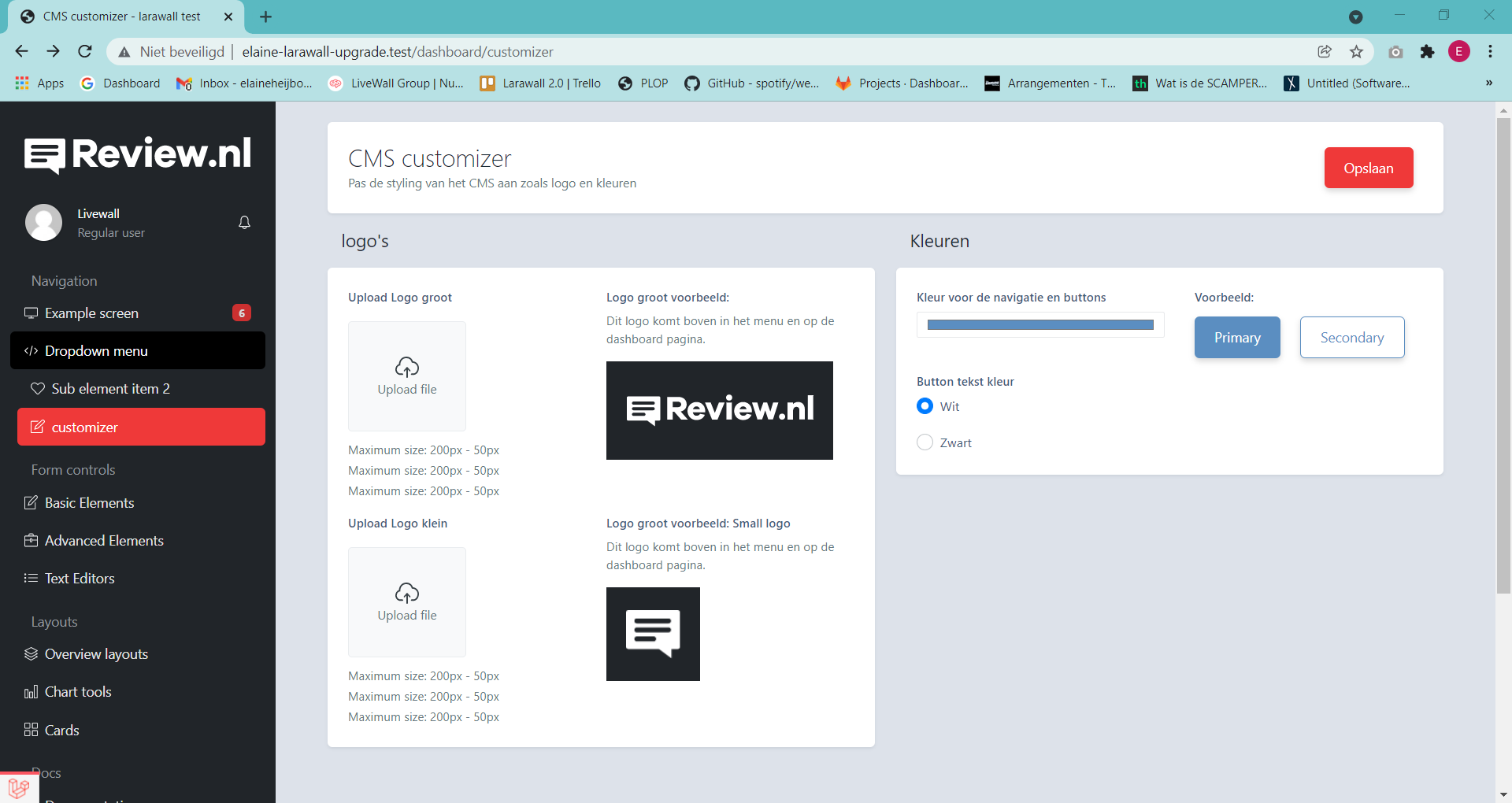Select the Wit button text color
Image resolution: width=1512 pixels, height=803 pixels.
(x=925, y=405)
